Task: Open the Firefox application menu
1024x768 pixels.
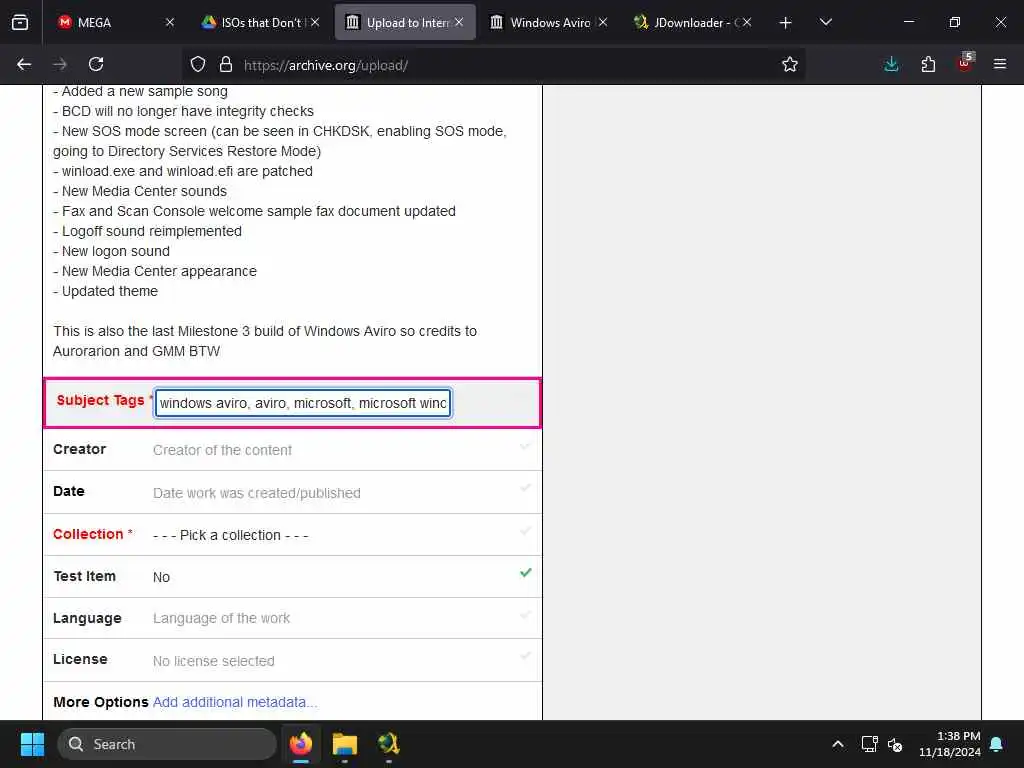Action: click(x=1000, y=64)
